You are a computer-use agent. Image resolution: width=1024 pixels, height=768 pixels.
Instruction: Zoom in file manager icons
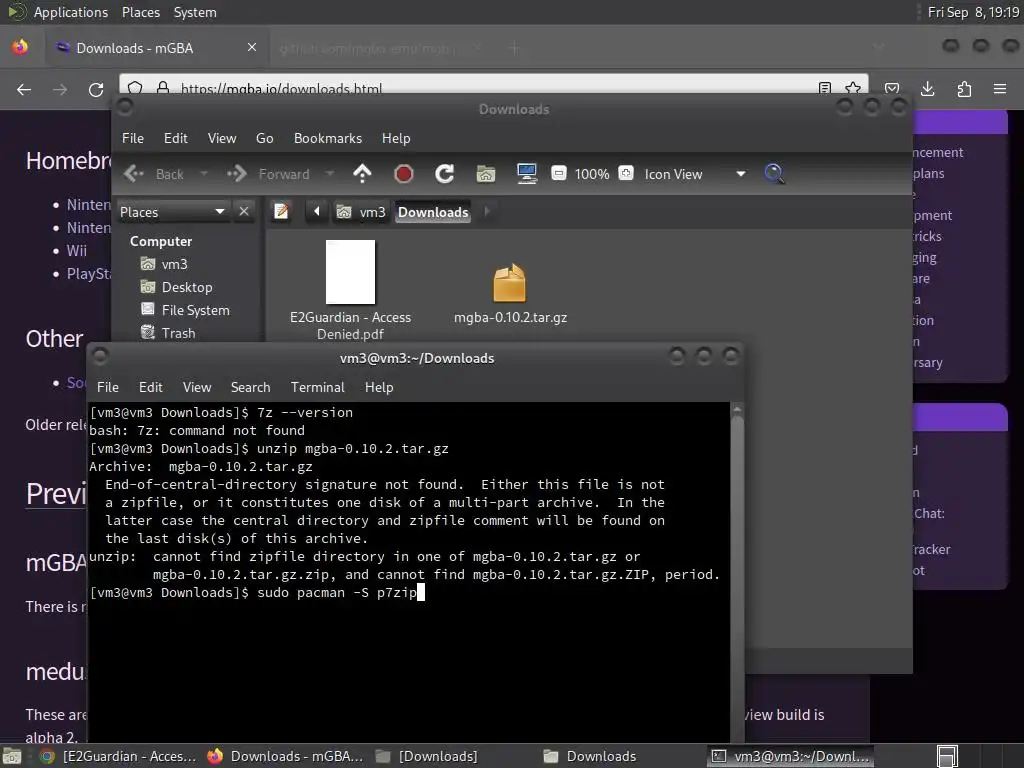[x=626, y=173]
